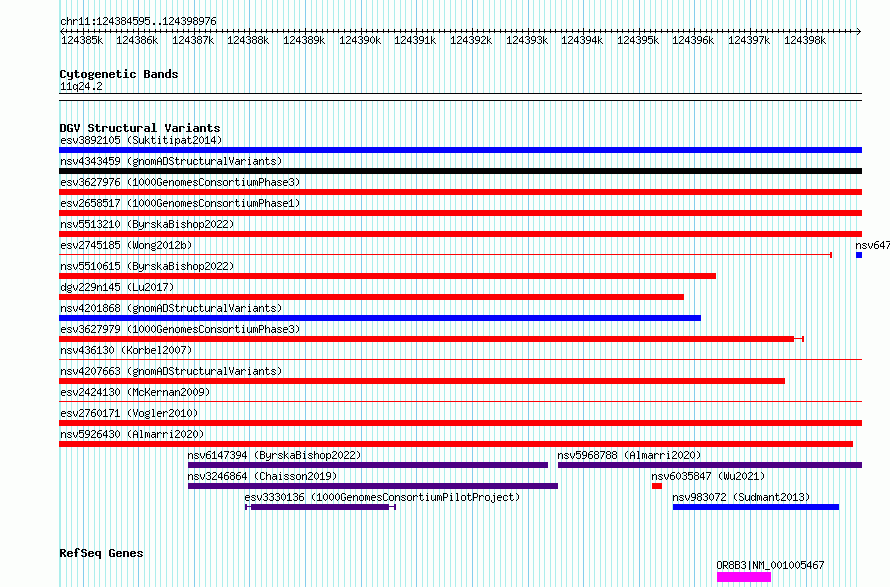890x587 pixels.
Task: Click the small blue nsv647 variant marker
Action: (859, 255)
